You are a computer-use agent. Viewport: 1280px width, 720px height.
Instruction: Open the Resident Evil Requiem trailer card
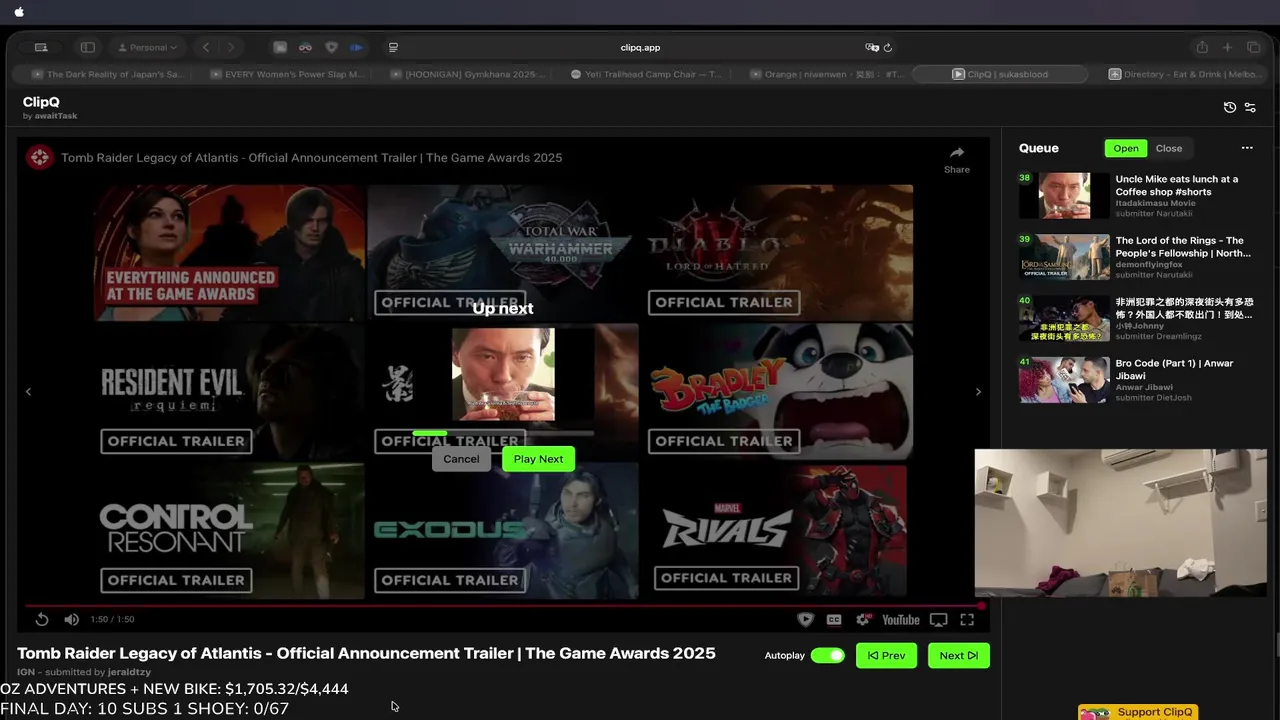click(230, 392)
